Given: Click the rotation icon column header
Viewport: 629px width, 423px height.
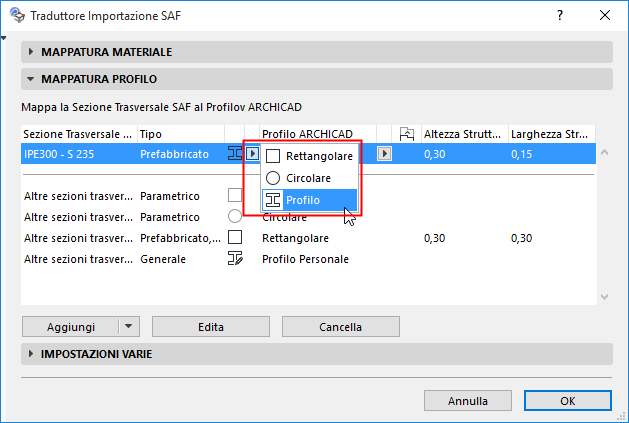Looking at the screenshot, I should 406,133.
